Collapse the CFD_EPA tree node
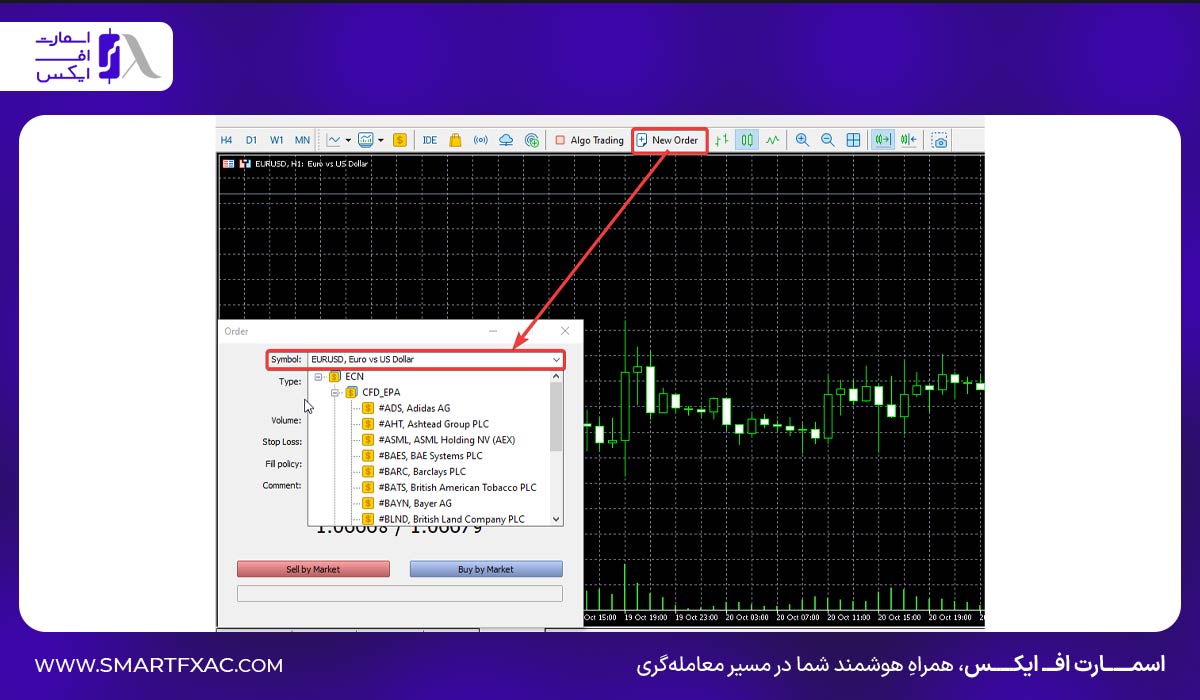 (x=335, y=393)
